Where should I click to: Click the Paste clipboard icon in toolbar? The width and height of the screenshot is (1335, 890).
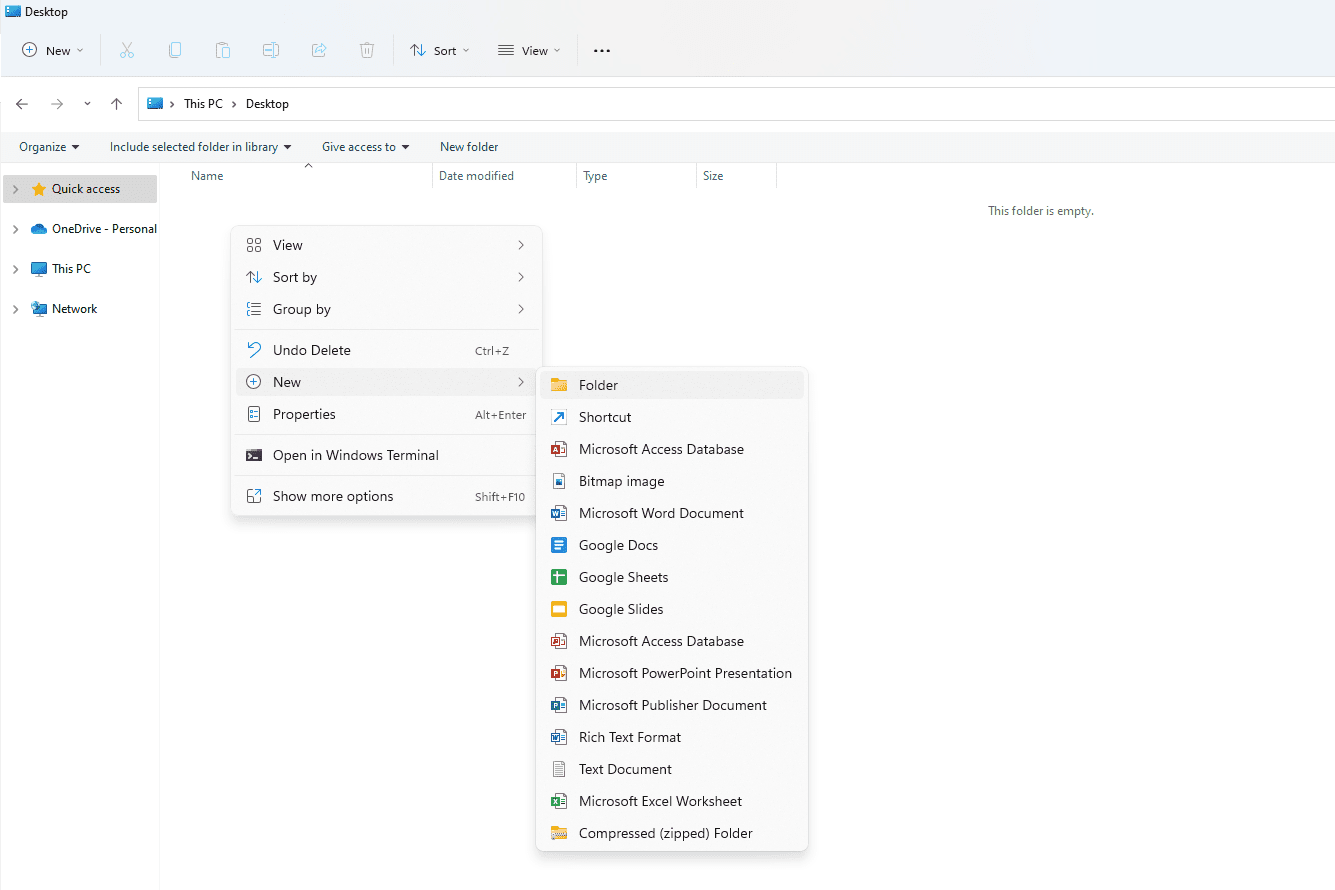(x=223, y=50)
